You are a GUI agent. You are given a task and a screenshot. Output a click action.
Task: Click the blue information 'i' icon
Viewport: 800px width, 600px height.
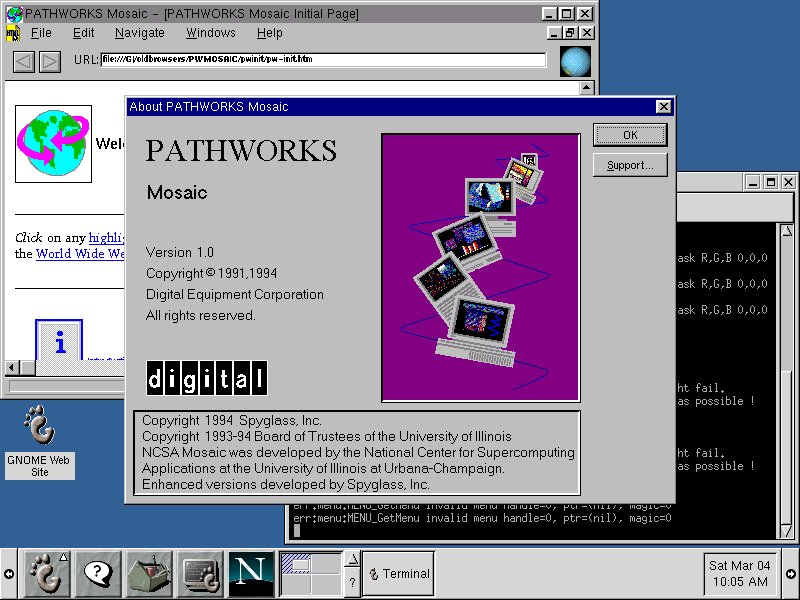pos(59,340)
